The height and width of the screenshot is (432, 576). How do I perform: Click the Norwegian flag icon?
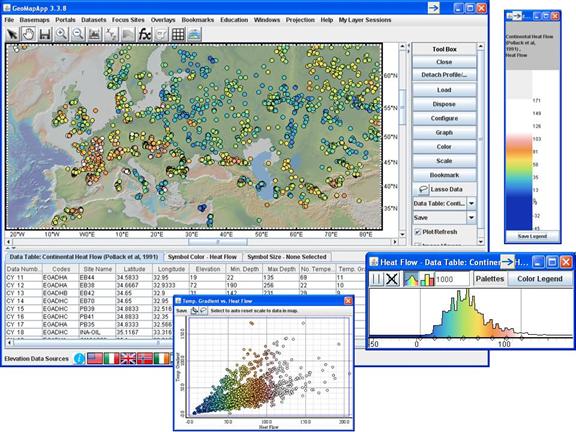144,359
